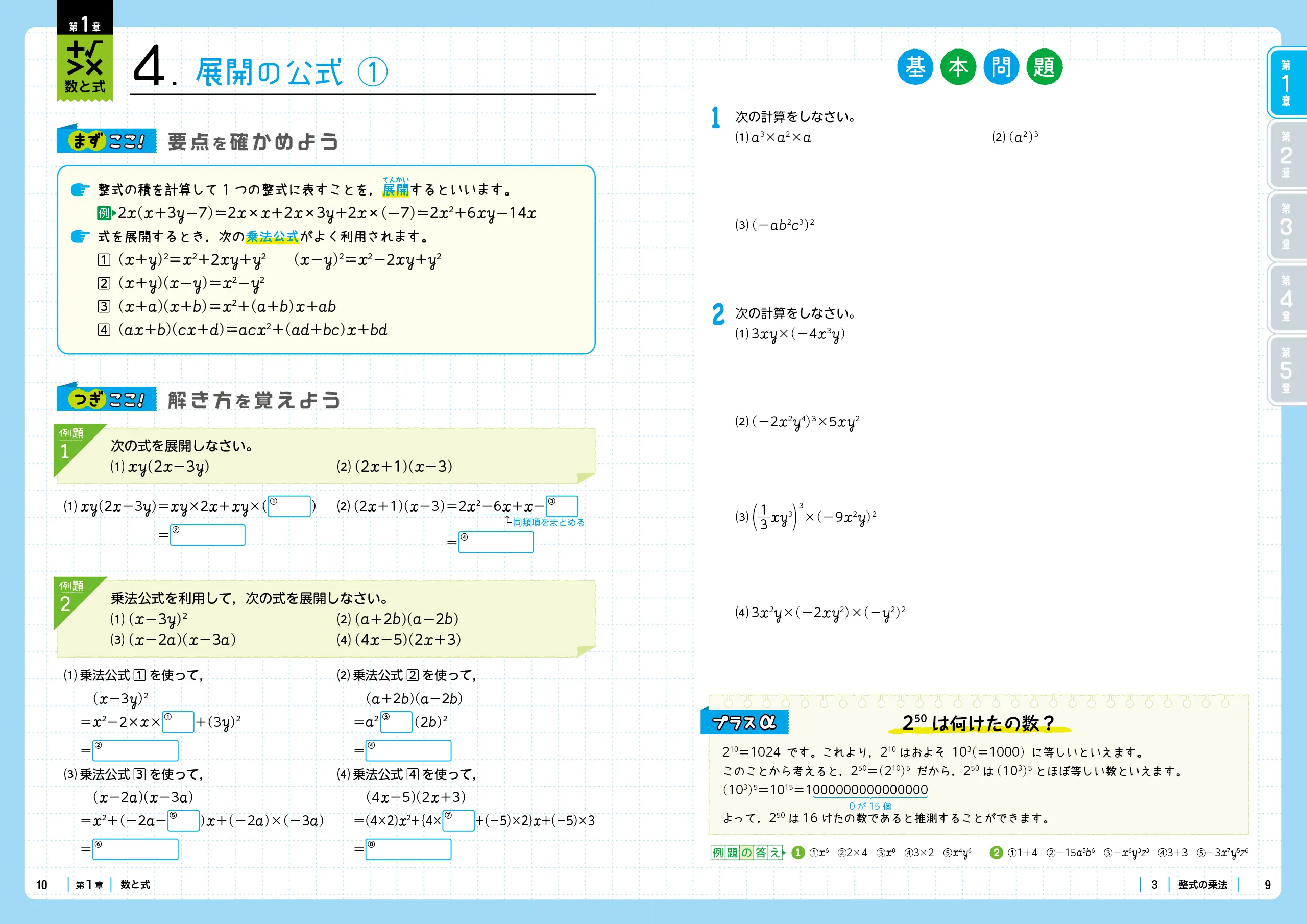Click the green 題 circle

(1044, 67)
